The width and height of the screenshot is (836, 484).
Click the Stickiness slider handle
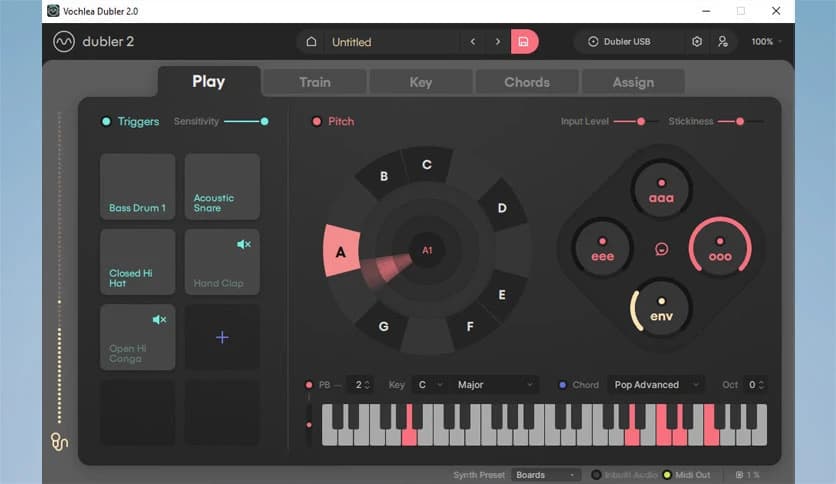[740, 122]
